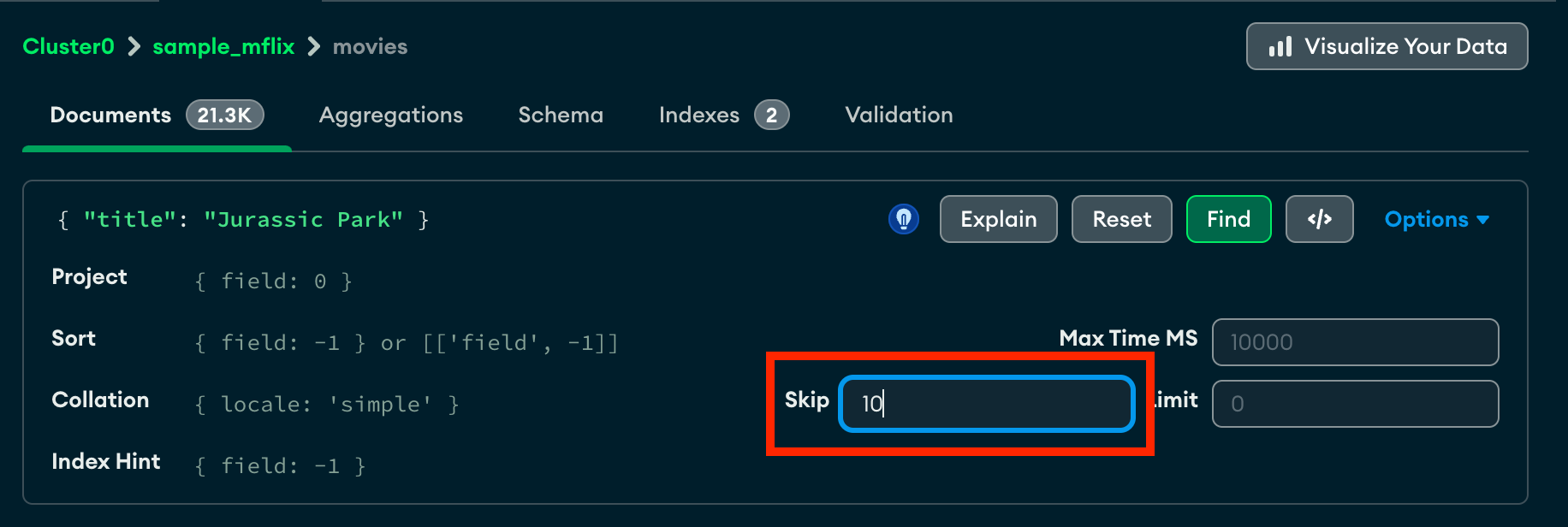Click the breadcrumb chevron after Cluster0

click(133, 46)
